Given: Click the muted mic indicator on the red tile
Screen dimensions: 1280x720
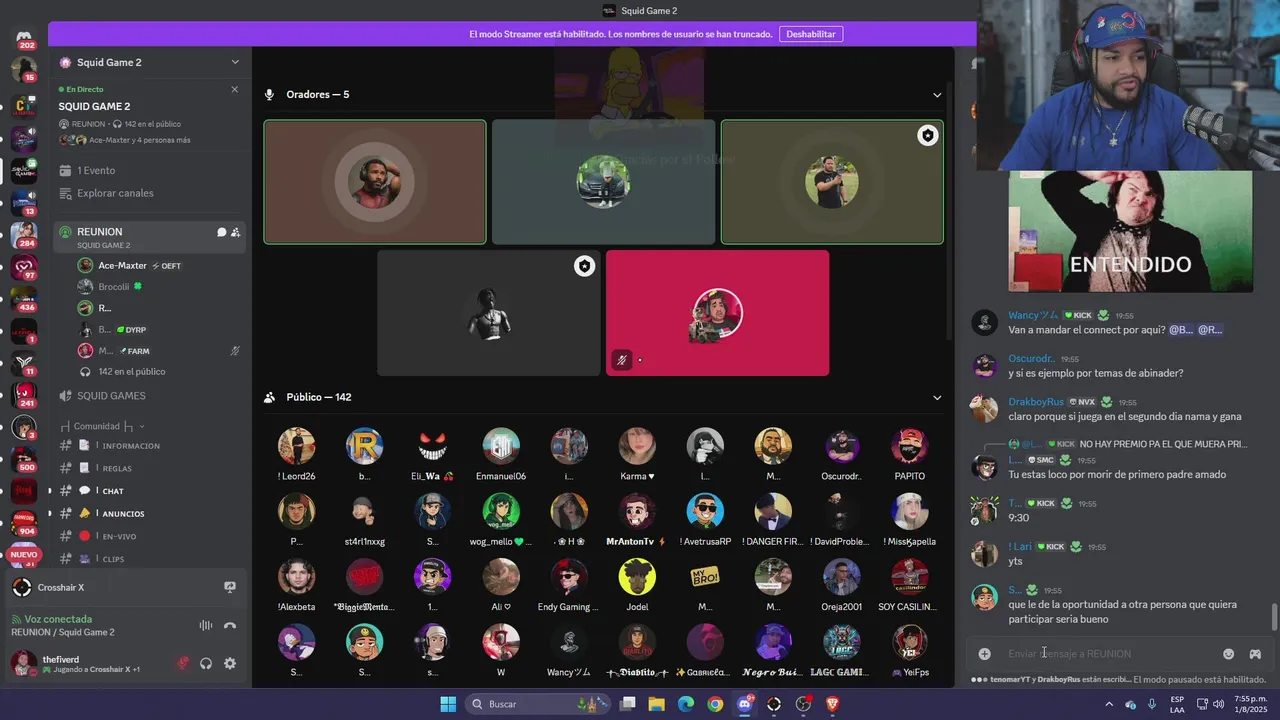Looking at the screenshot, I should (622, 360).
